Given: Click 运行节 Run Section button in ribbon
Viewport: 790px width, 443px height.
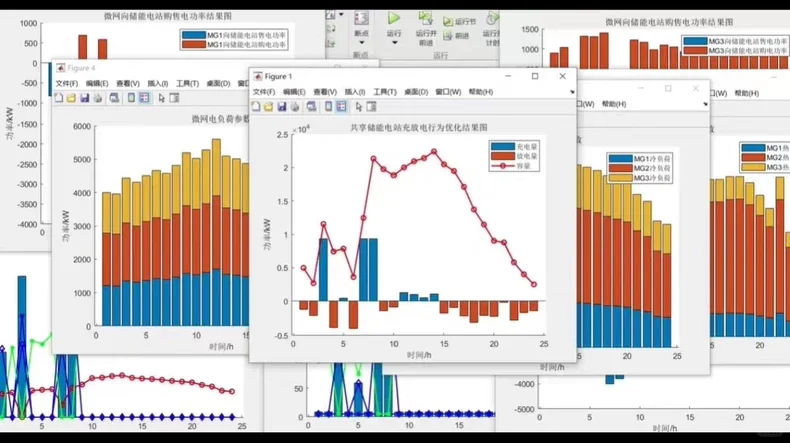Looking at the screenshot, I should tap(459, 22).
